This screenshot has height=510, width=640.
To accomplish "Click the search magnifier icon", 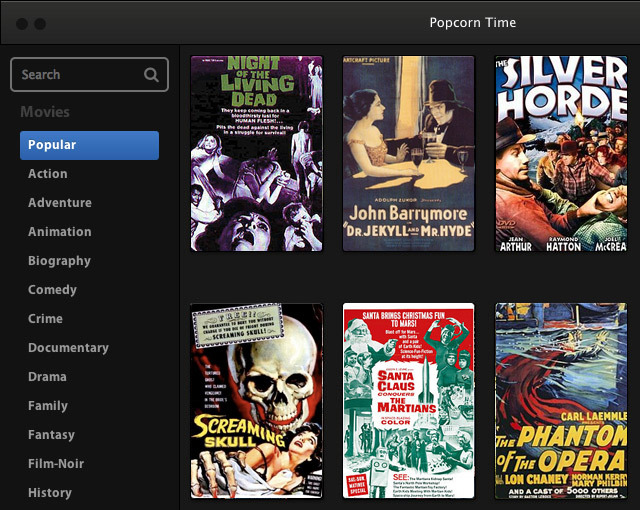I will tap(151, 75).
